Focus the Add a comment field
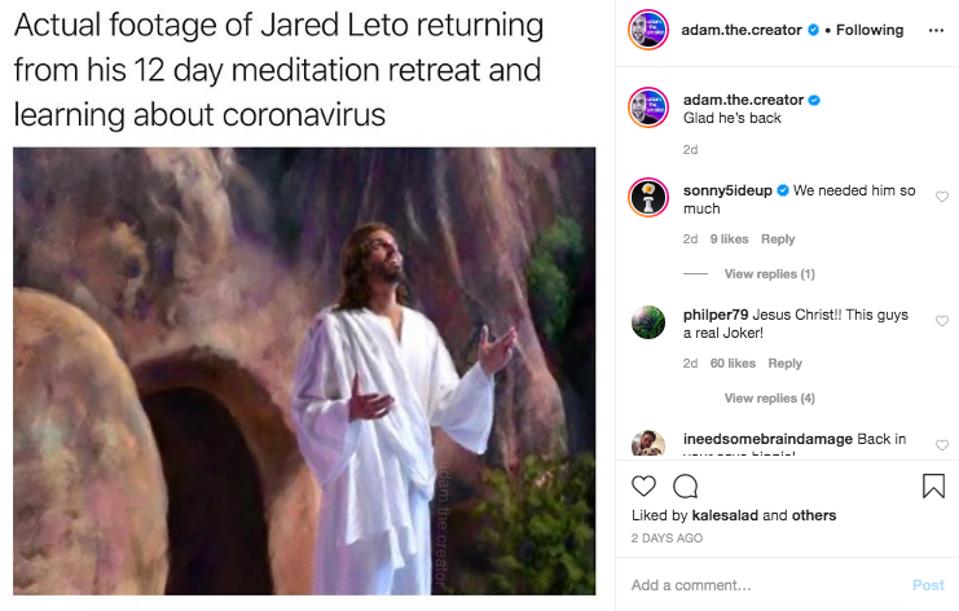The image size is (959, 611). 760,585
